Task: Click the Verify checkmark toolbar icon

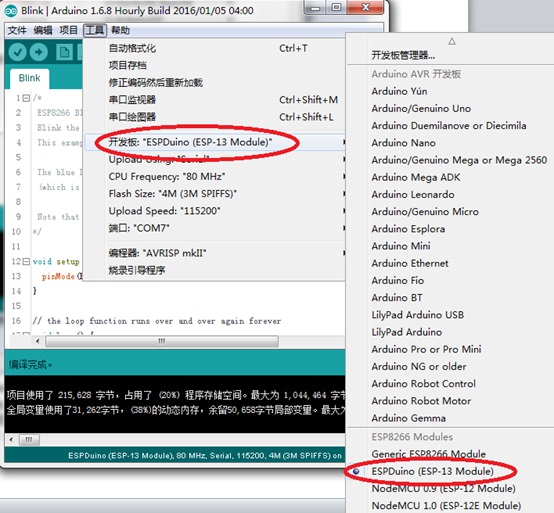Action: [x=17, y=52]
